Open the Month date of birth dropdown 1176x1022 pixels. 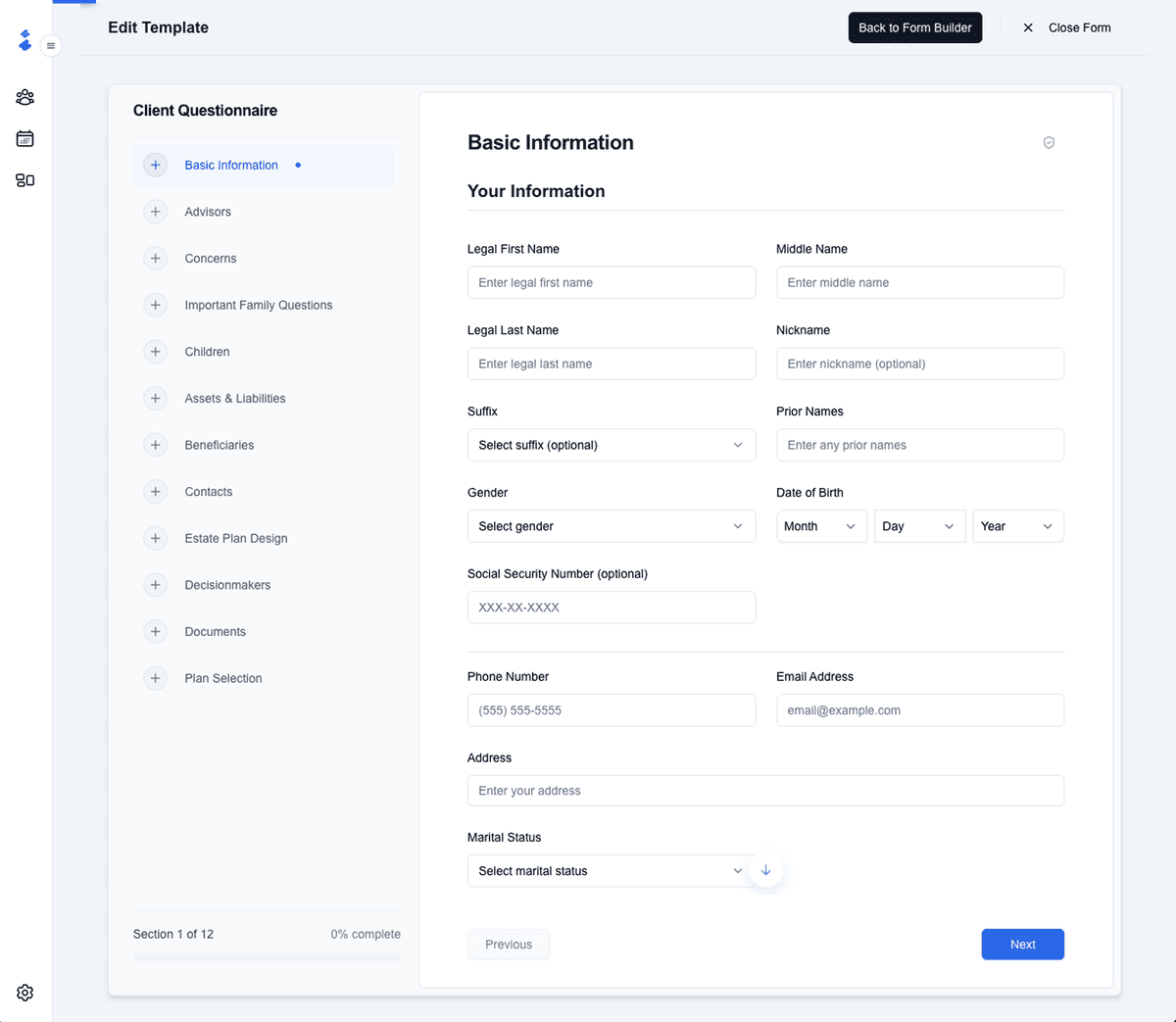tap(820, 526)
